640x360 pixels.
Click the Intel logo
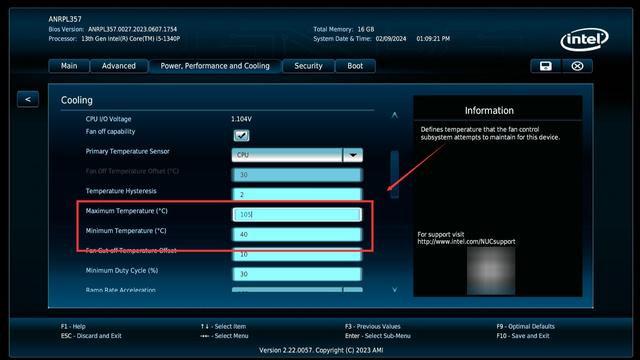click(x=584, y=40)
